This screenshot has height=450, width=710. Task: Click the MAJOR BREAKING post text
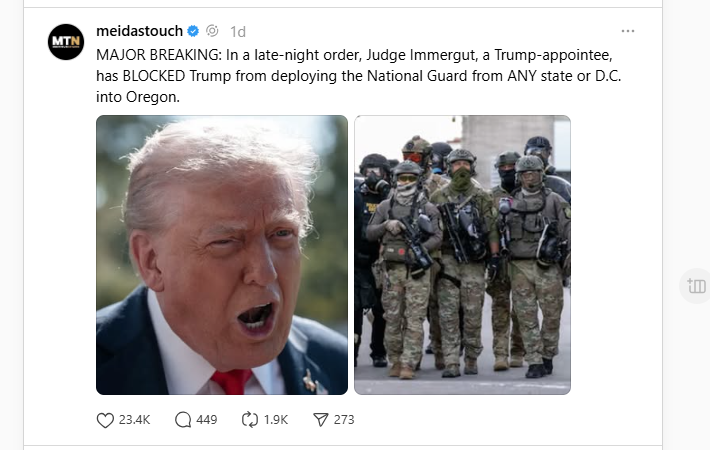coord(359,76)
